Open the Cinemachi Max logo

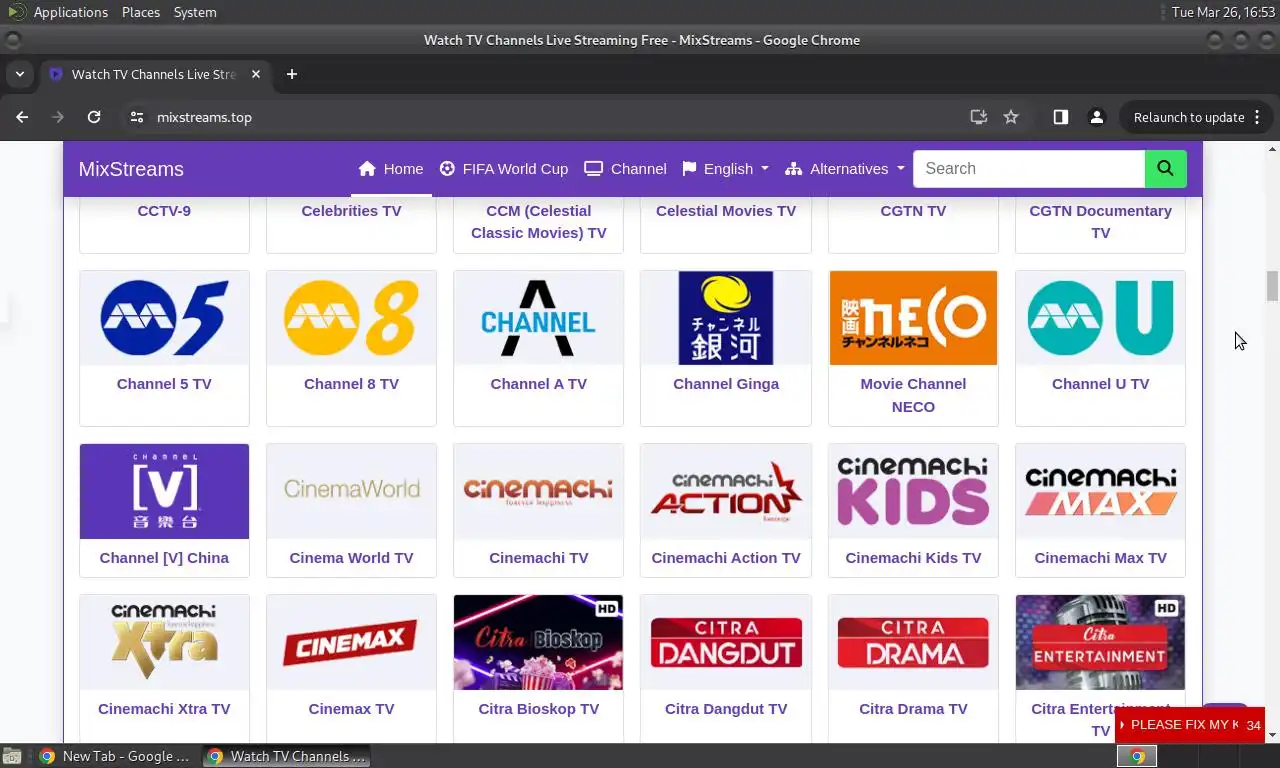pos(1100,491)
